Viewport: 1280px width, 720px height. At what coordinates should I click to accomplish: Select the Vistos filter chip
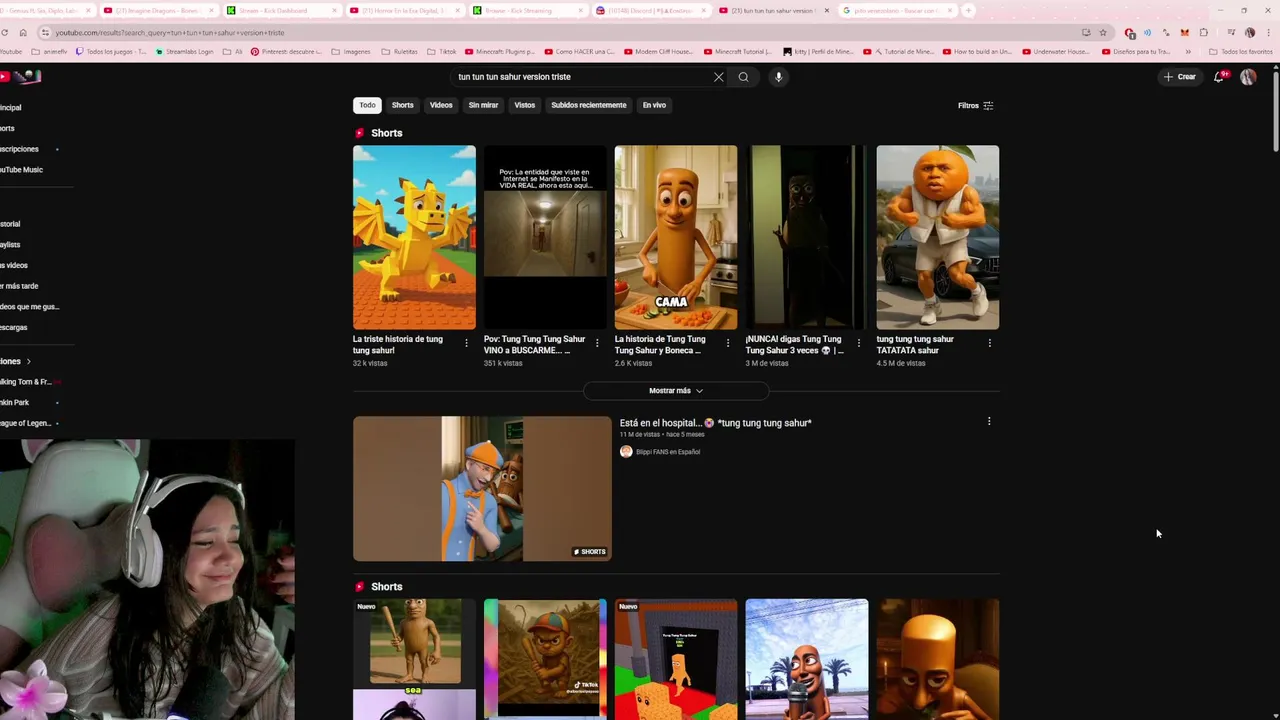click(x=524, y=105)
